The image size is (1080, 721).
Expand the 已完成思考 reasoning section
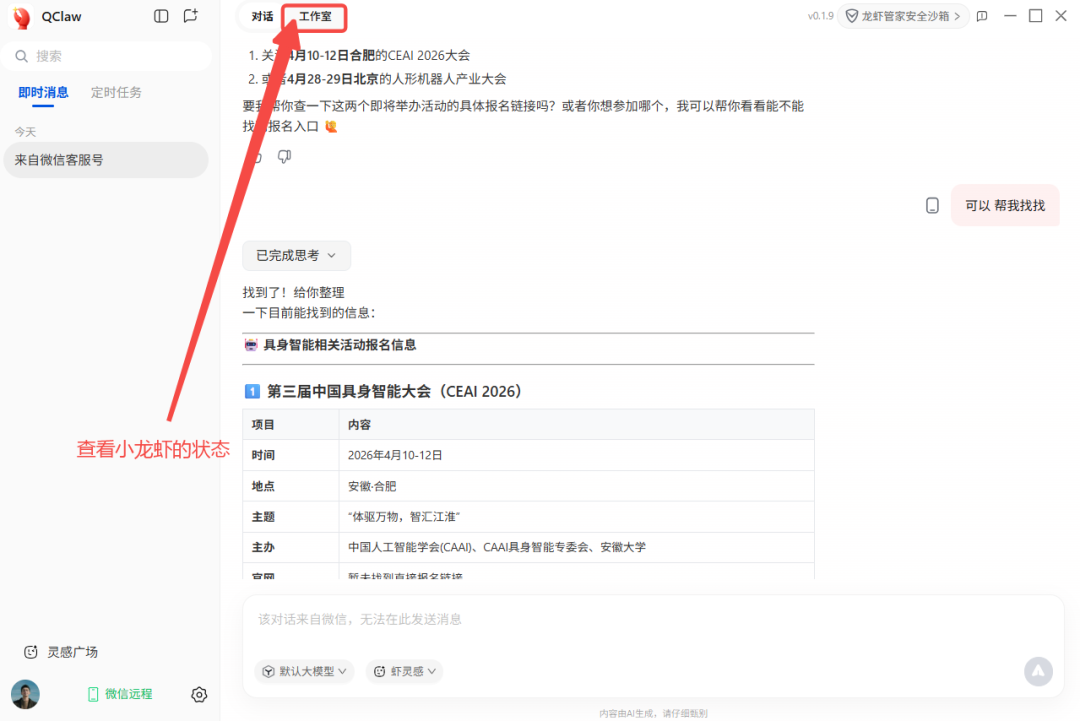point(296,255)
